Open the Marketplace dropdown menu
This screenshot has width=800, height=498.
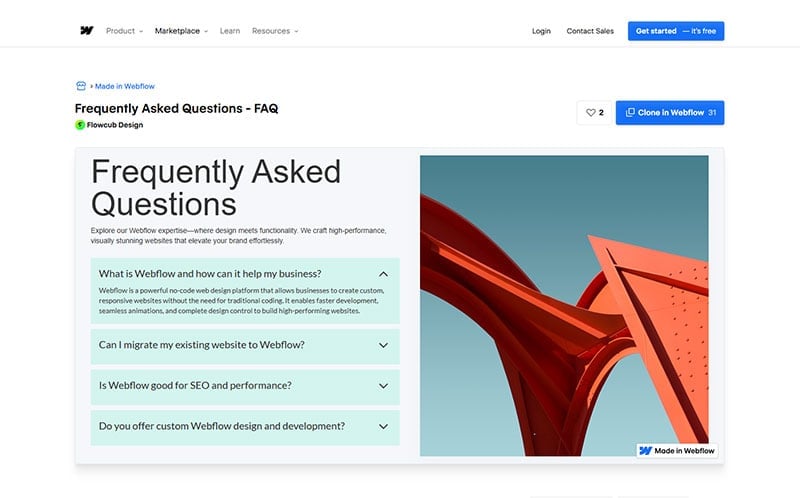point(181,31)
